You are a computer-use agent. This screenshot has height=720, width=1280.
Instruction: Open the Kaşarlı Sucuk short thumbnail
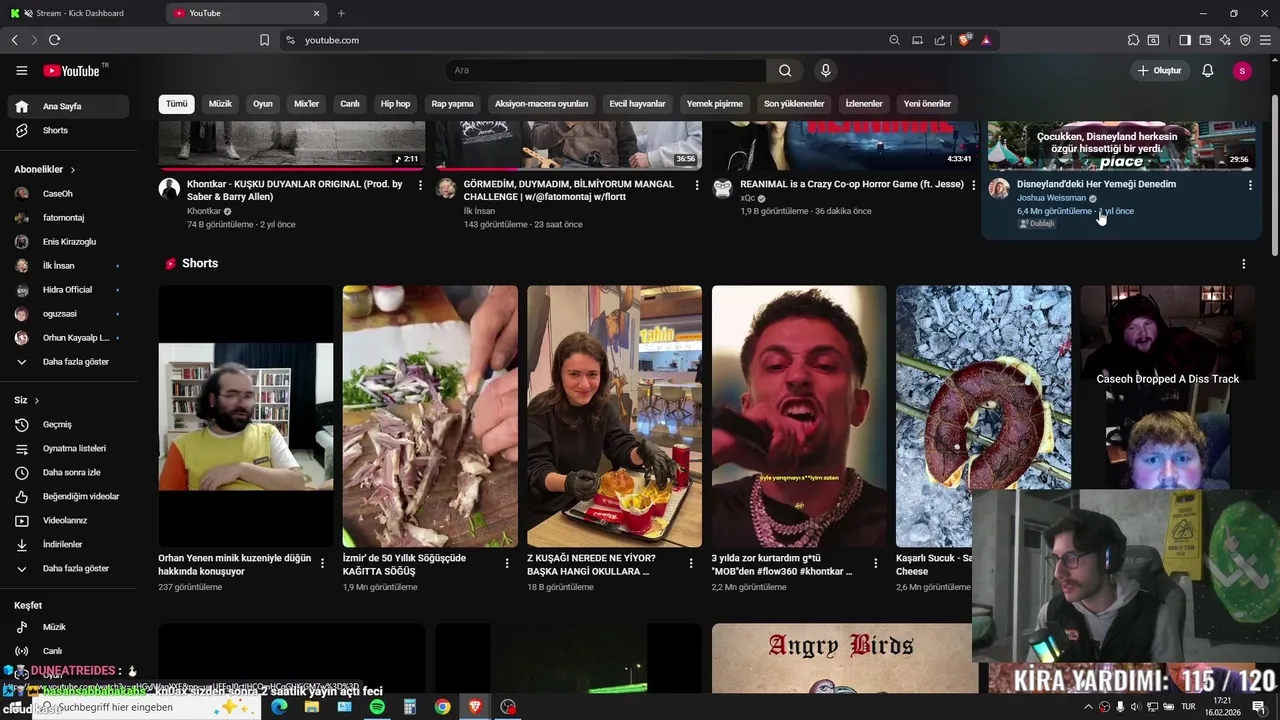click(983, 416)
